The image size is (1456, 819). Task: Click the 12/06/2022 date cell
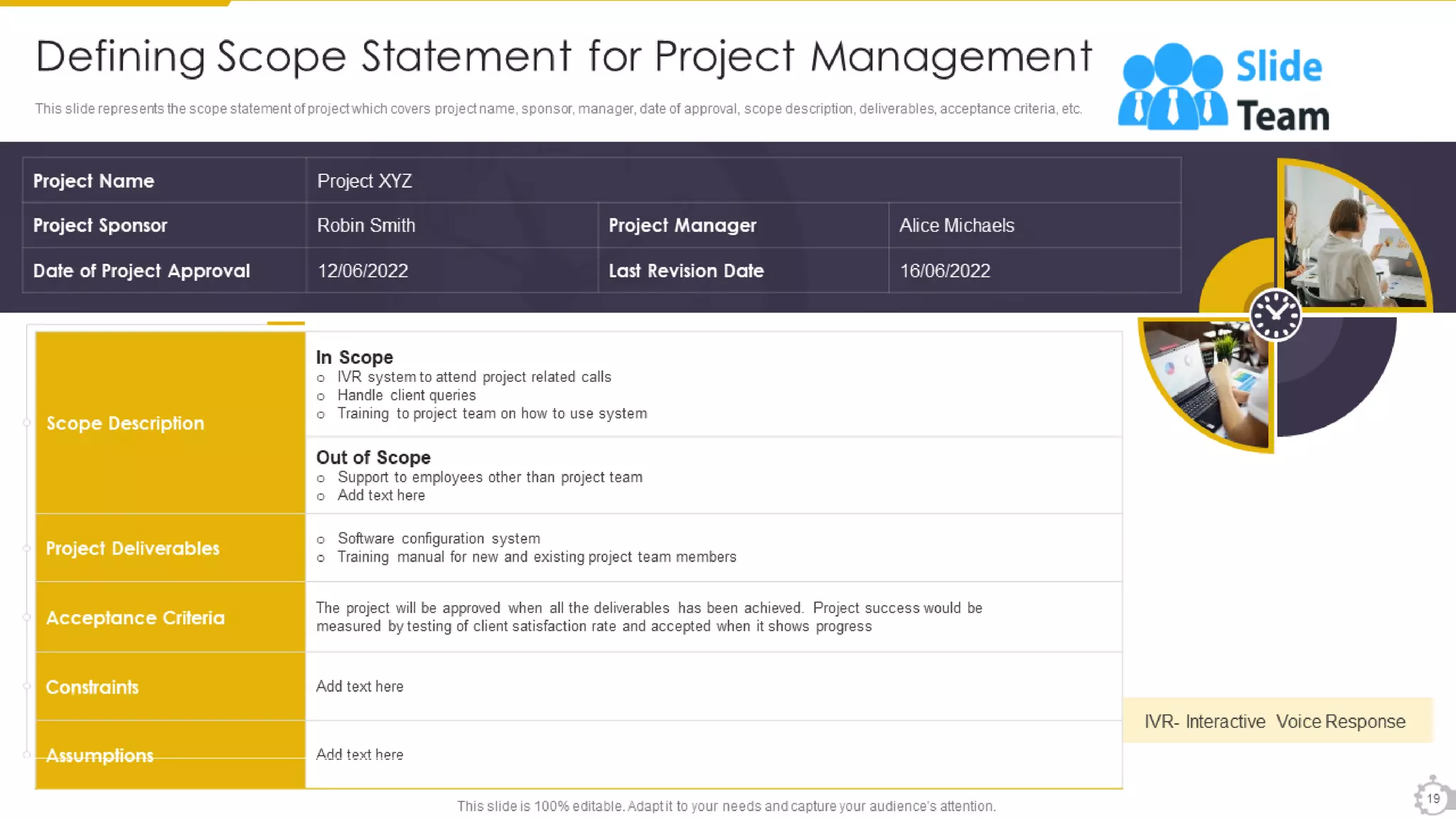click(452, 270)
